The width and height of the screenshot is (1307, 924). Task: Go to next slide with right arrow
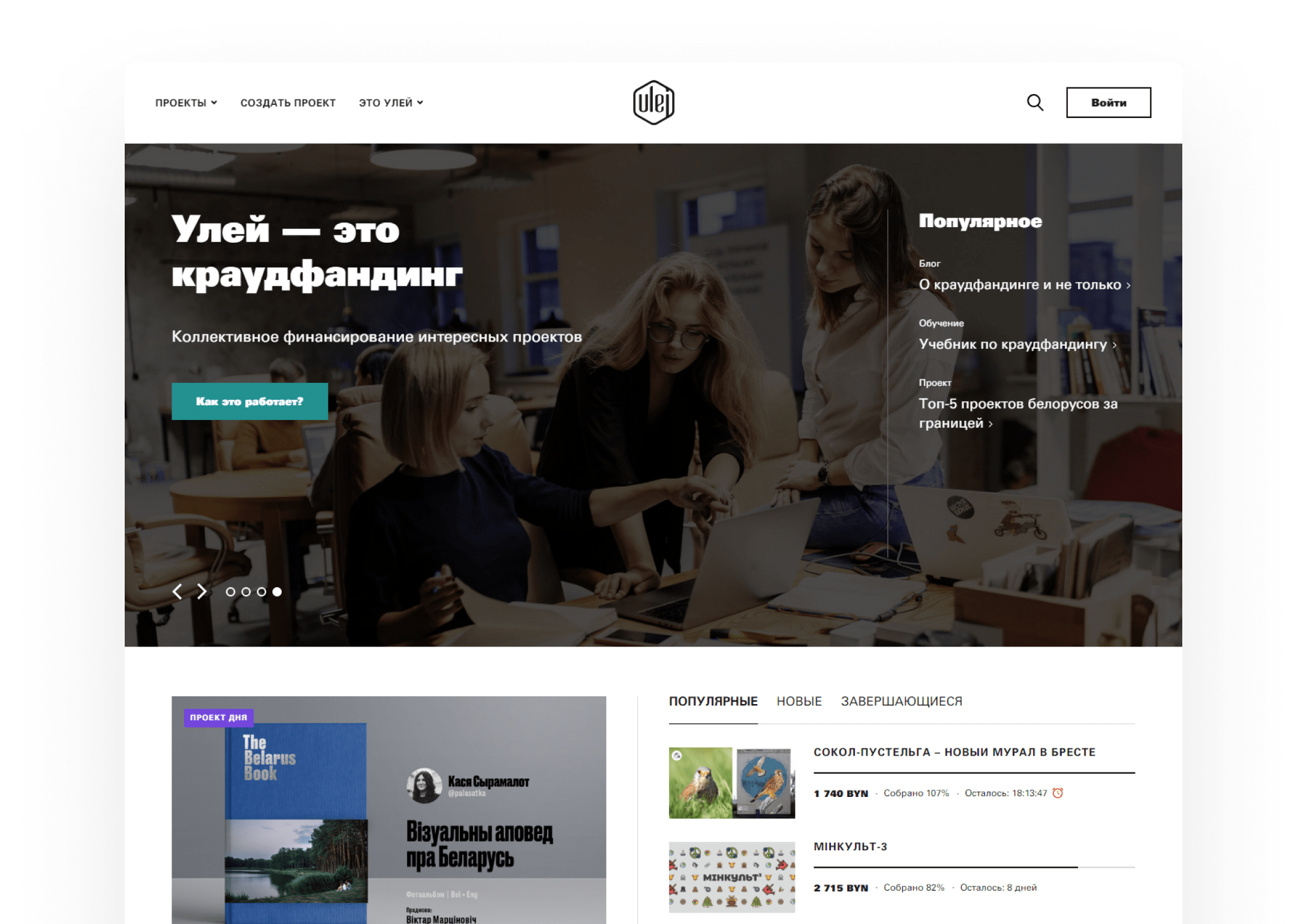coord(202,591)
